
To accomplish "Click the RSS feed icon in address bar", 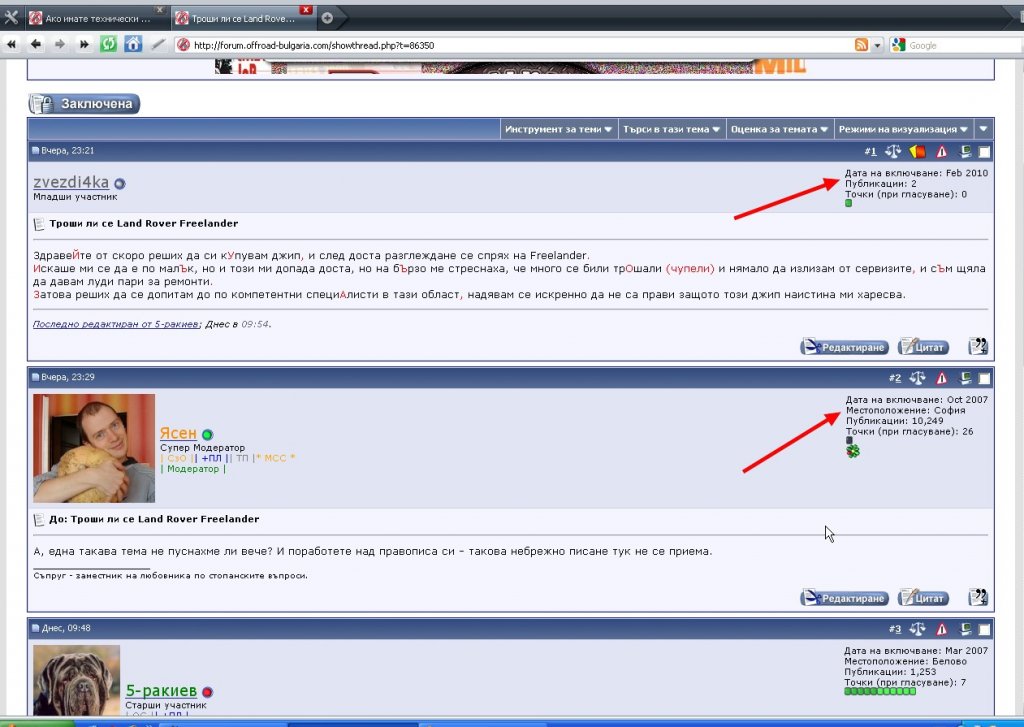I will point(861,44).
